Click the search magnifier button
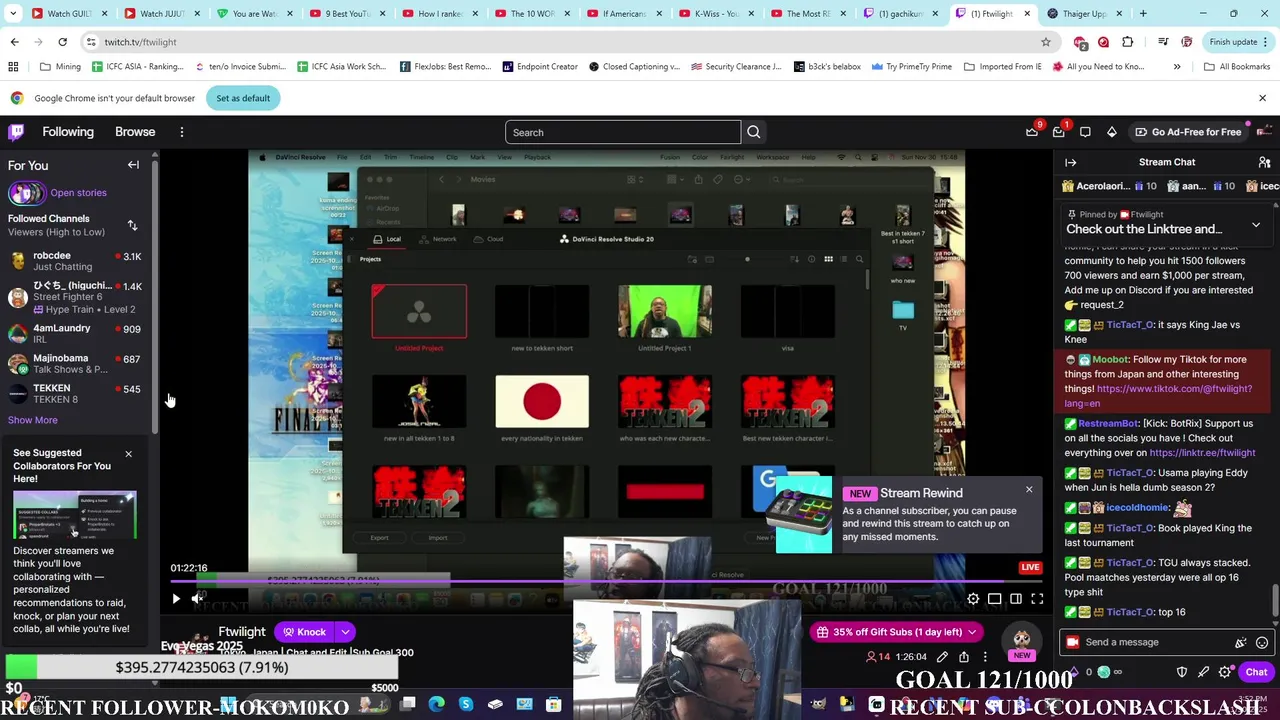The height and width of the screenshot is (720, 1280). tap(753, 132)
